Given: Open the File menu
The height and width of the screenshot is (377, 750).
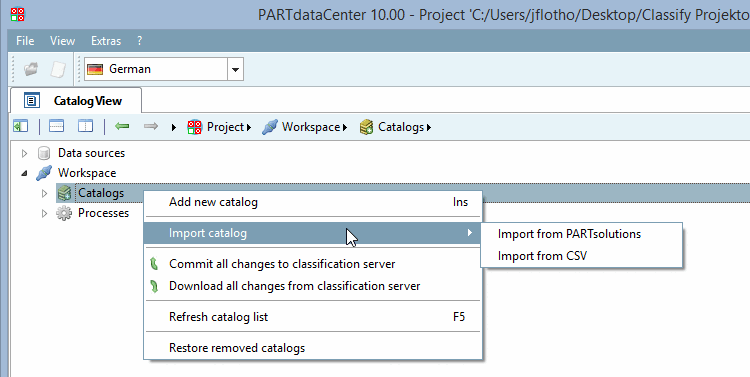Looking at the screenshot, I should click(25, 41).
